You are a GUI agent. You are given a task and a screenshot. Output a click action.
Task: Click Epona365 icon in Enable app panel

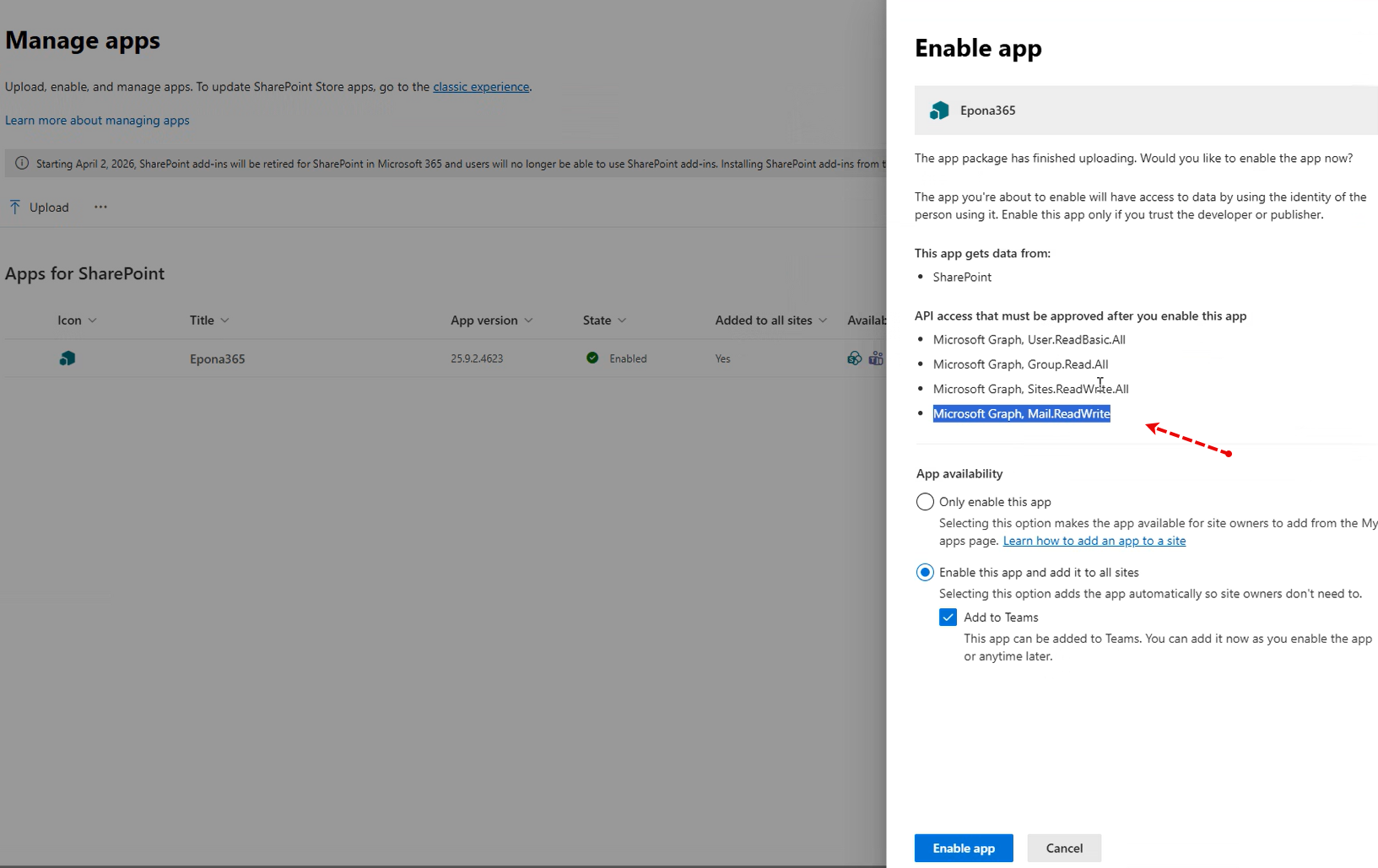click(939, 111)
